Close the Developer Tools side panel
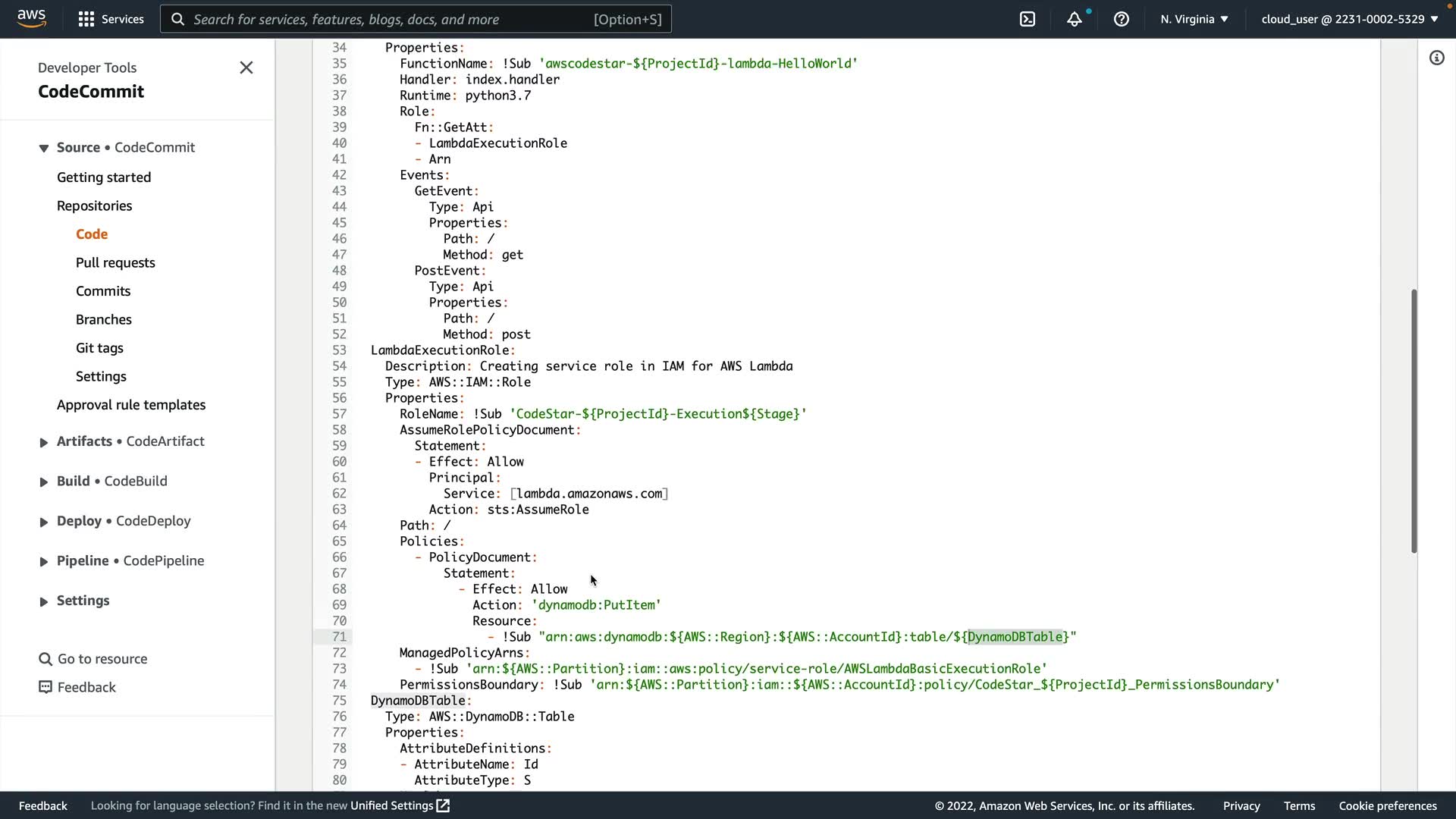Screen dimensions: 1456x819 click(246, 67)
